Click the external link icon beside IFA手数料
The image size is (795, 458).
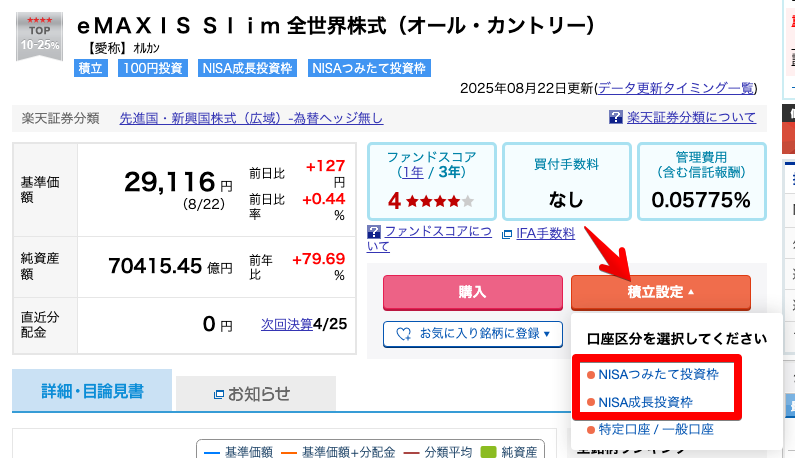coord(507,234)
